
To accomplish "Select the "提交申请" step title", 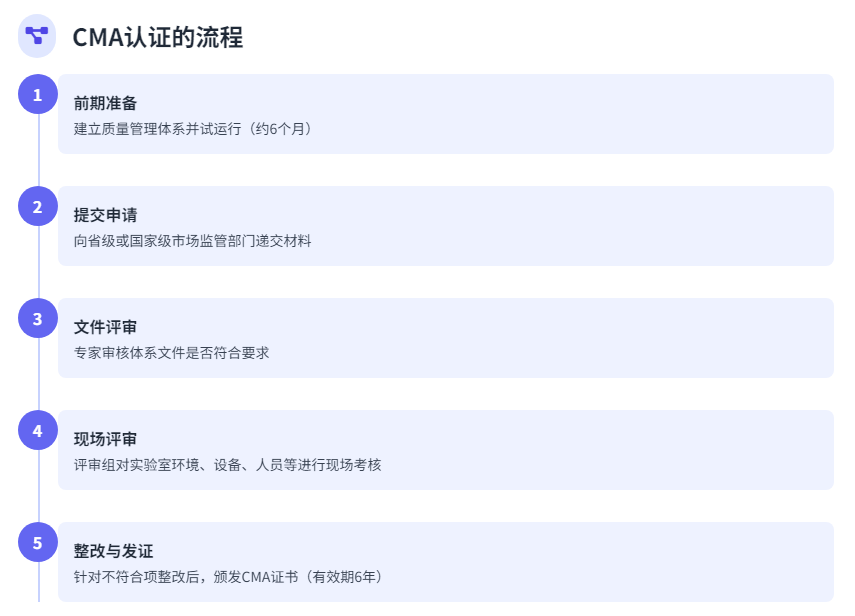I will pos(105,215).
